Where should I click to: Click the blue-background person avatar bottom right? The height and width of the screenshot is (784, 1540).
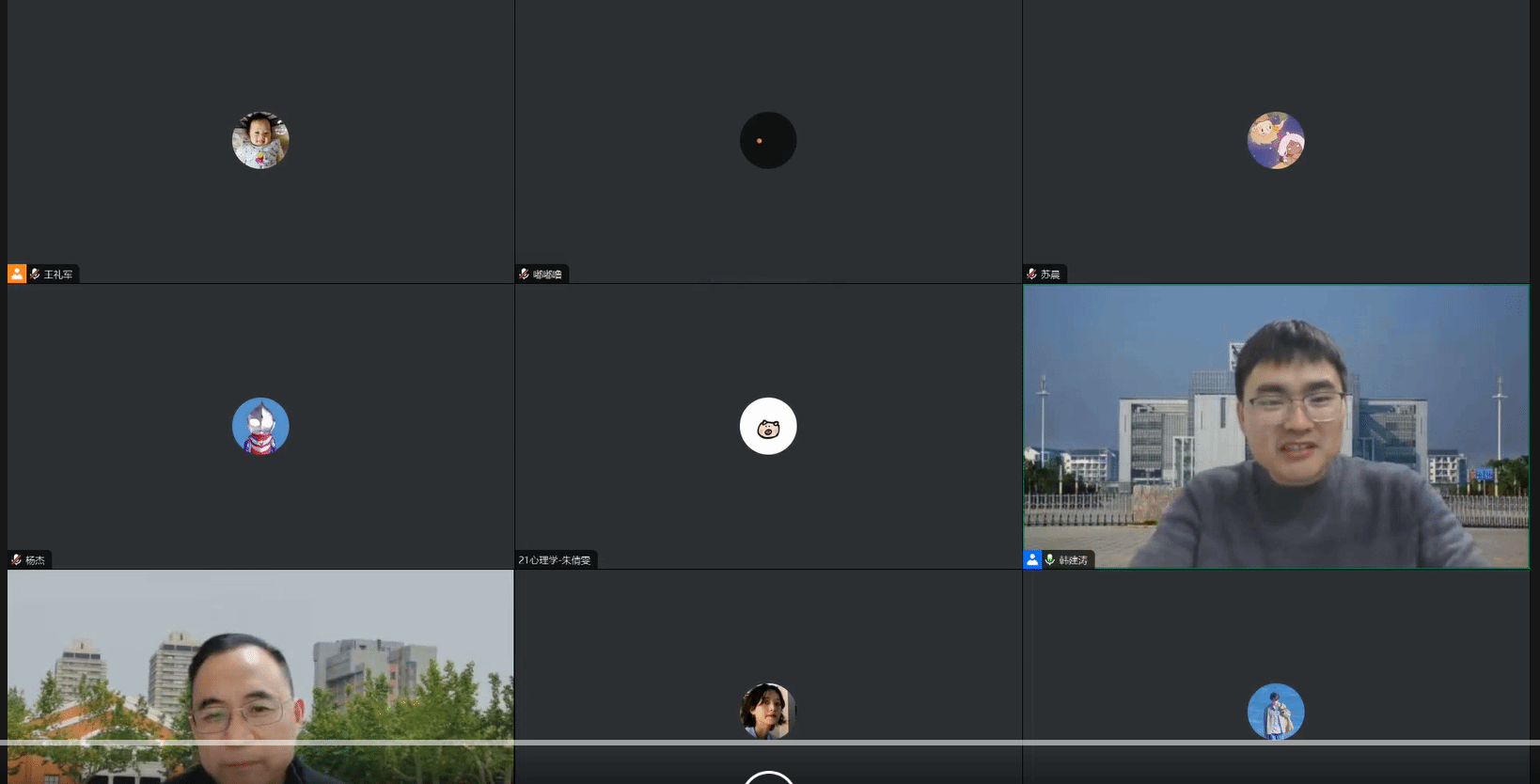[1276, 711]
